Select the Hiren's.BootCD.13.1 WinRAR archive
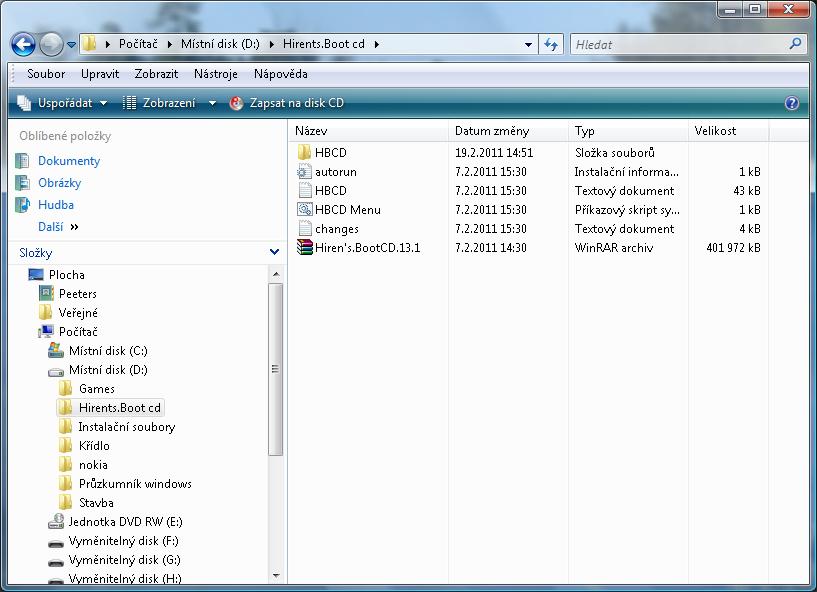Viewport: 817px width, 592px height. point(367,248)
